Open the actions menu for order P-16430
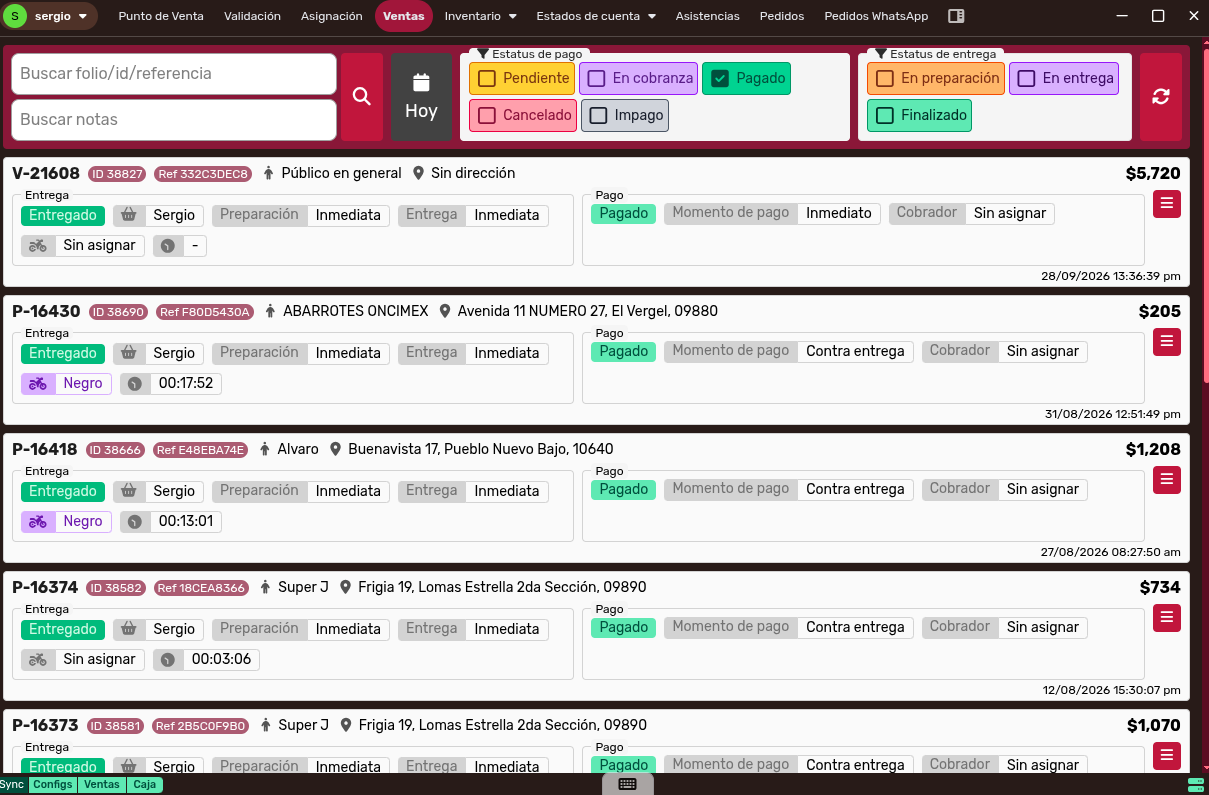The height and width of the screenshot is (795, 1209). pyautogui.click(x=1167, y=342)
